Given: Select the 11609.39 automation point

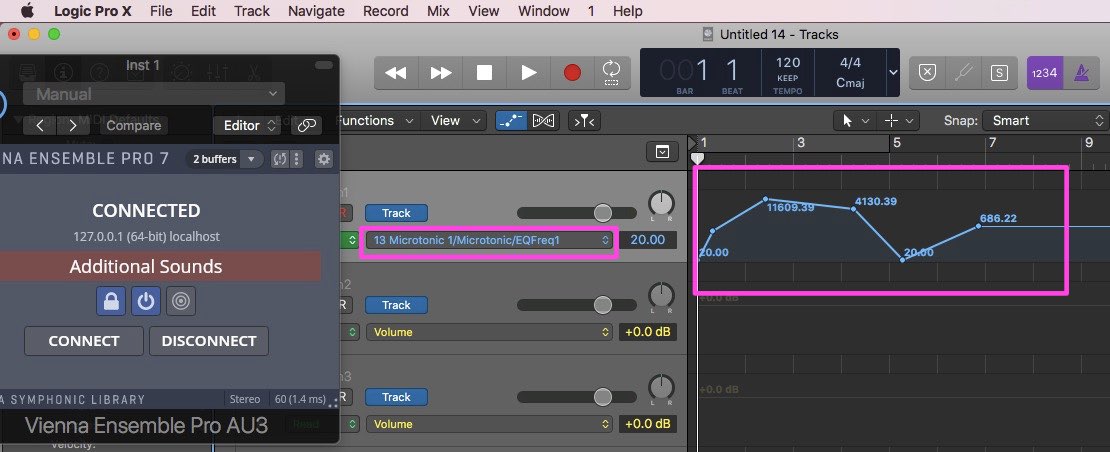Looking at the screenshot, I should click(x=765, y=199).
